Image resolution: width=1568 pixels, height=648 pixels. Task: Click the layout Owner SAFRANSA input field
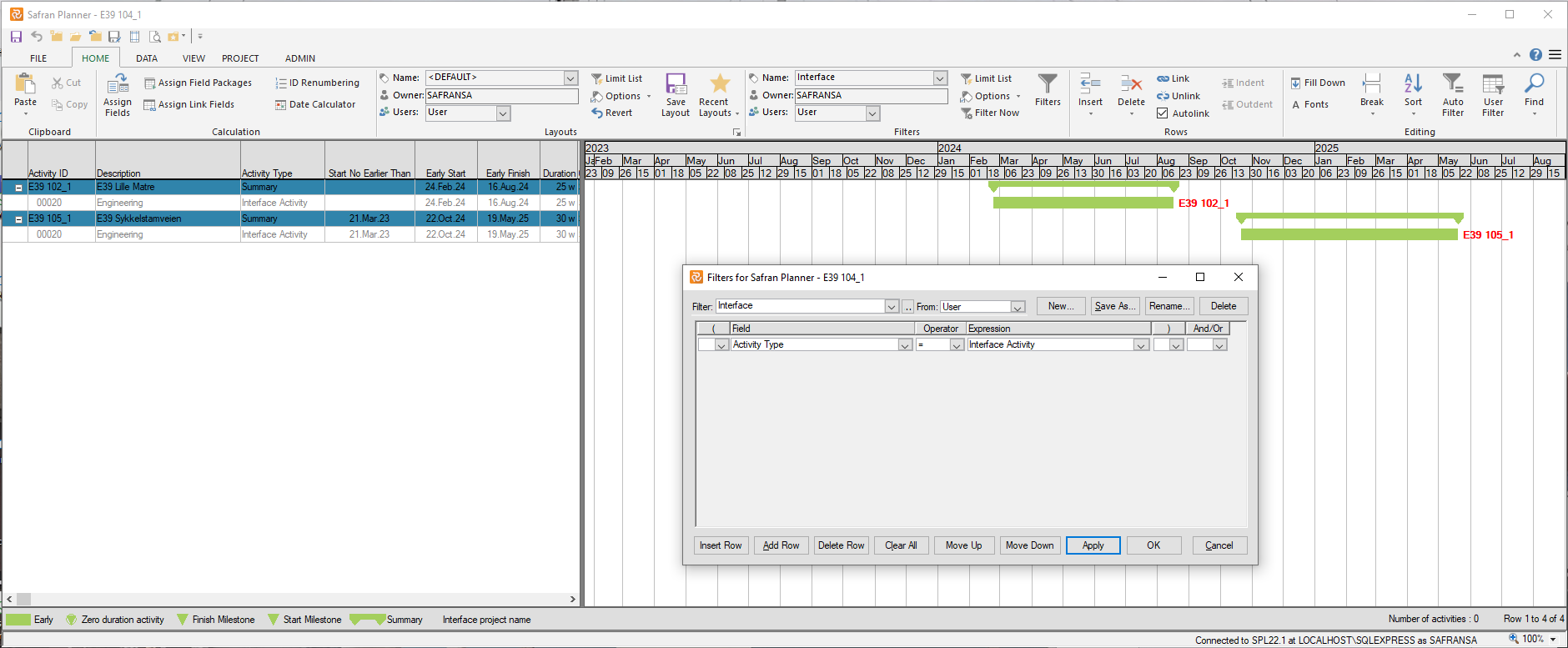click(501, 96)
